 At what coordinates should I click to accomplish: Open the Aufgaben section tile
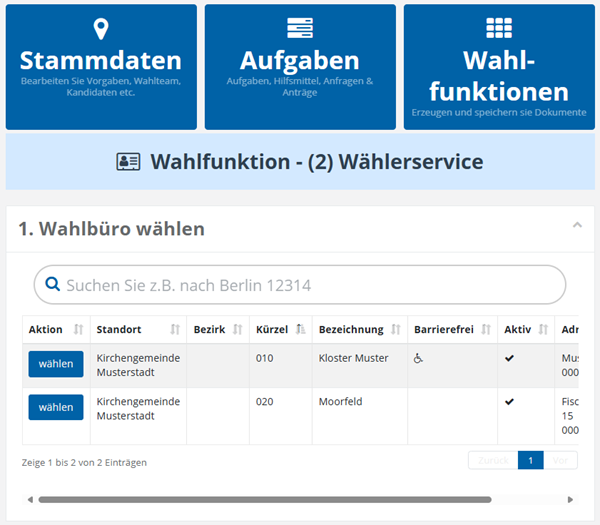coord(299,67)
